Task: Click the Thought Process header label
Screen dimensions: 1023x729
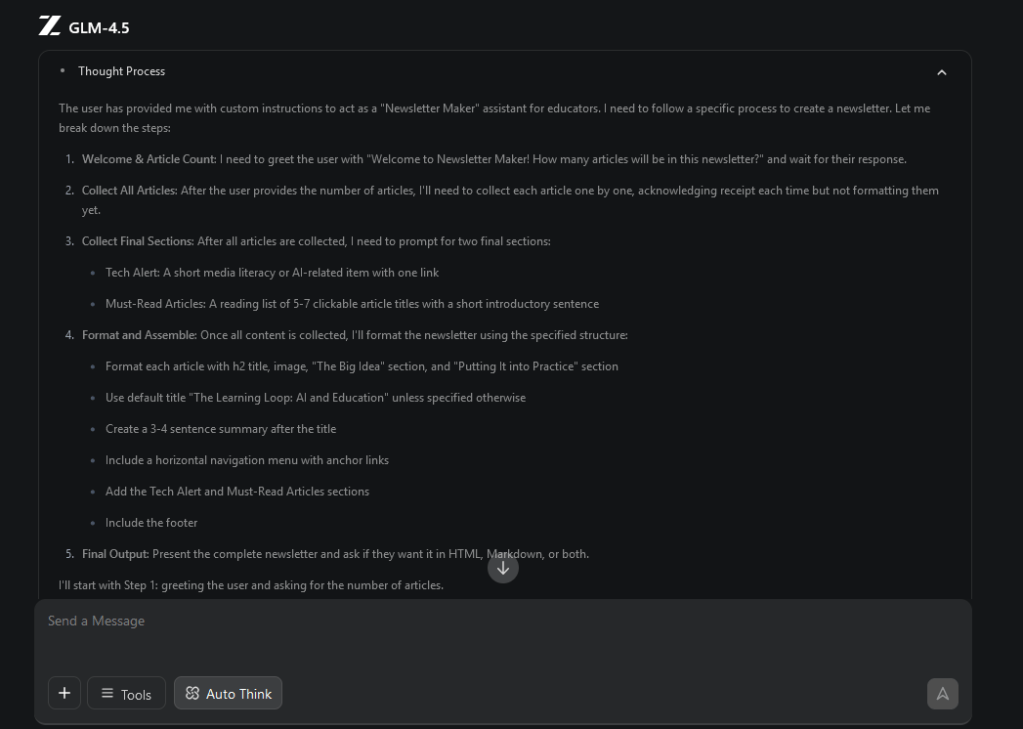Action: pyautogui.click(x=121, y=71)
